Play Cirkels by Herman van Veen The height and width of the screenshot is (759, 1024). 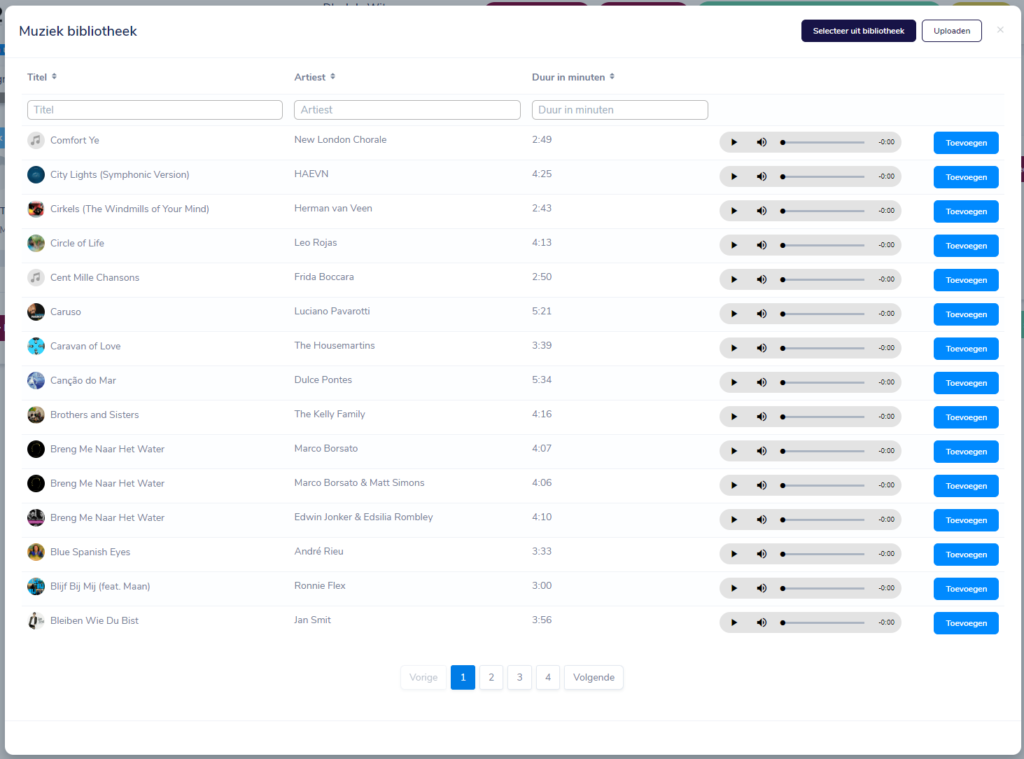coord(734,211)
